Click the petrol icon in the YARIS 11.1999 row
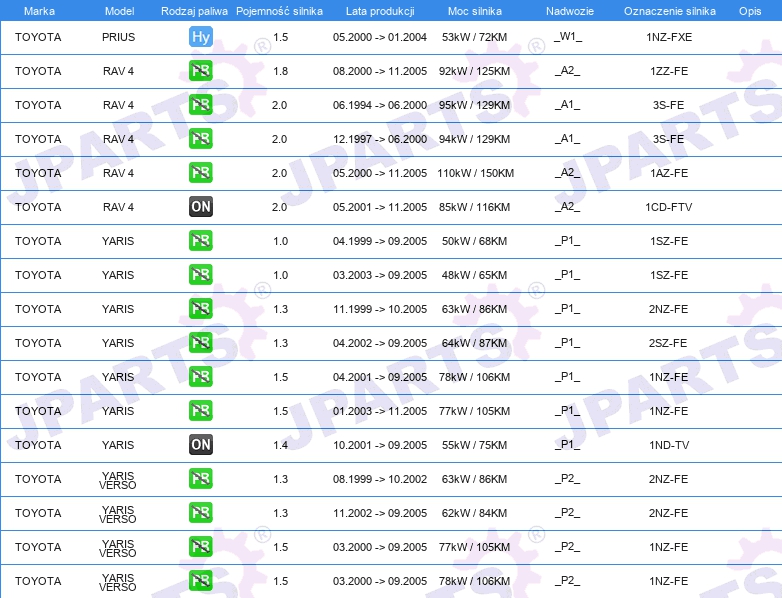Screen dimensions: 782x598 (x=201, y=309)
